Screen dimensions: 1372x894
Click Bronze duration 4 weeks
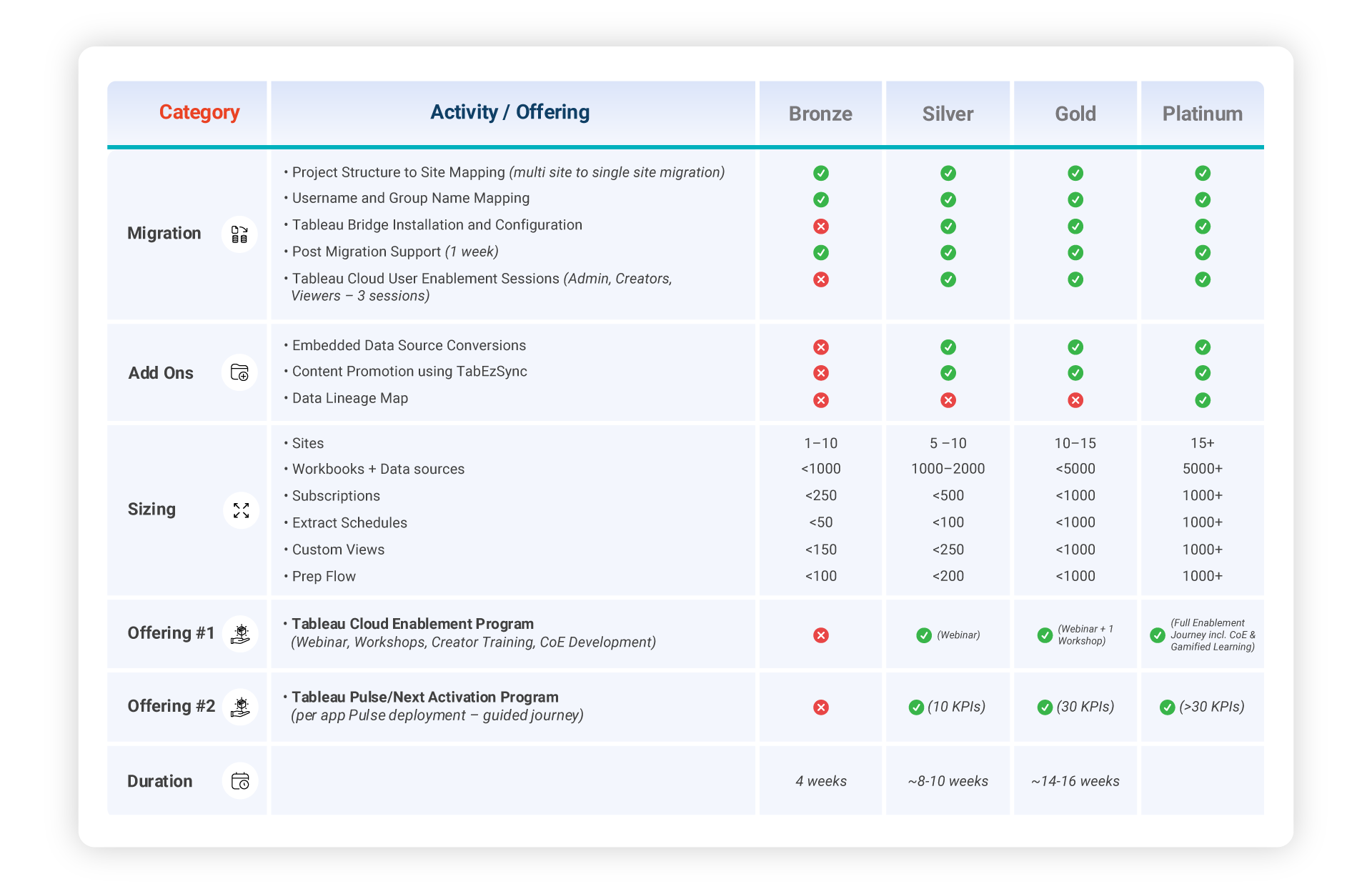[x=821, y=781]
